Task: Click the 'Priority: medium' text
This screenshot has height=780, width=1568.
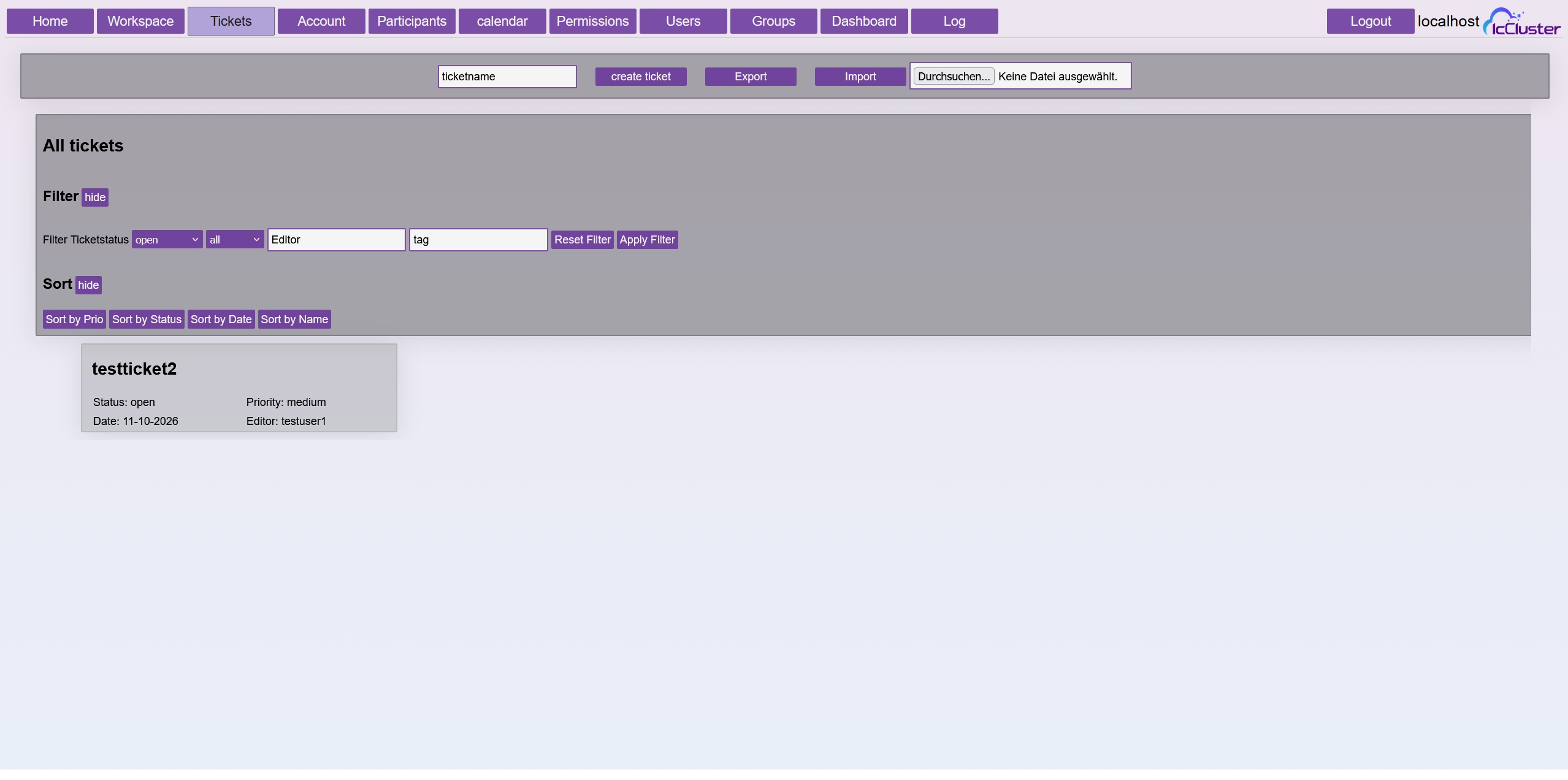Action: tap(286, 402)
